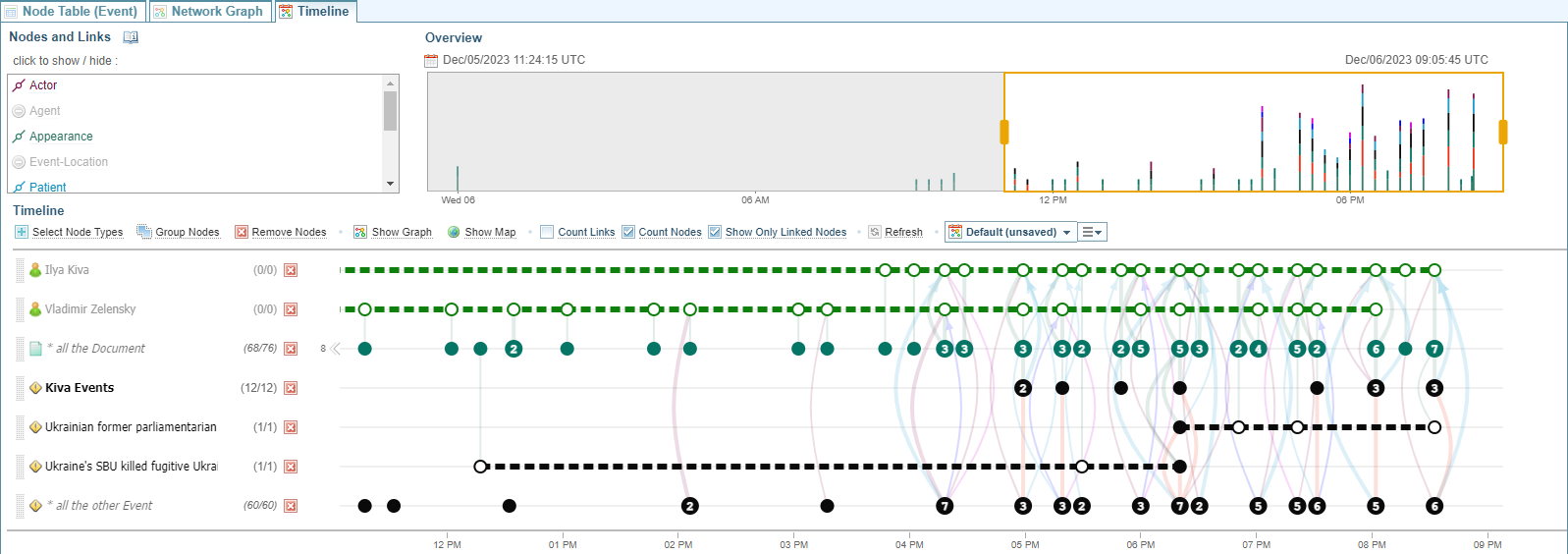
Task: Click the calendar icon beside the overview start date
Action: point(431,61)
